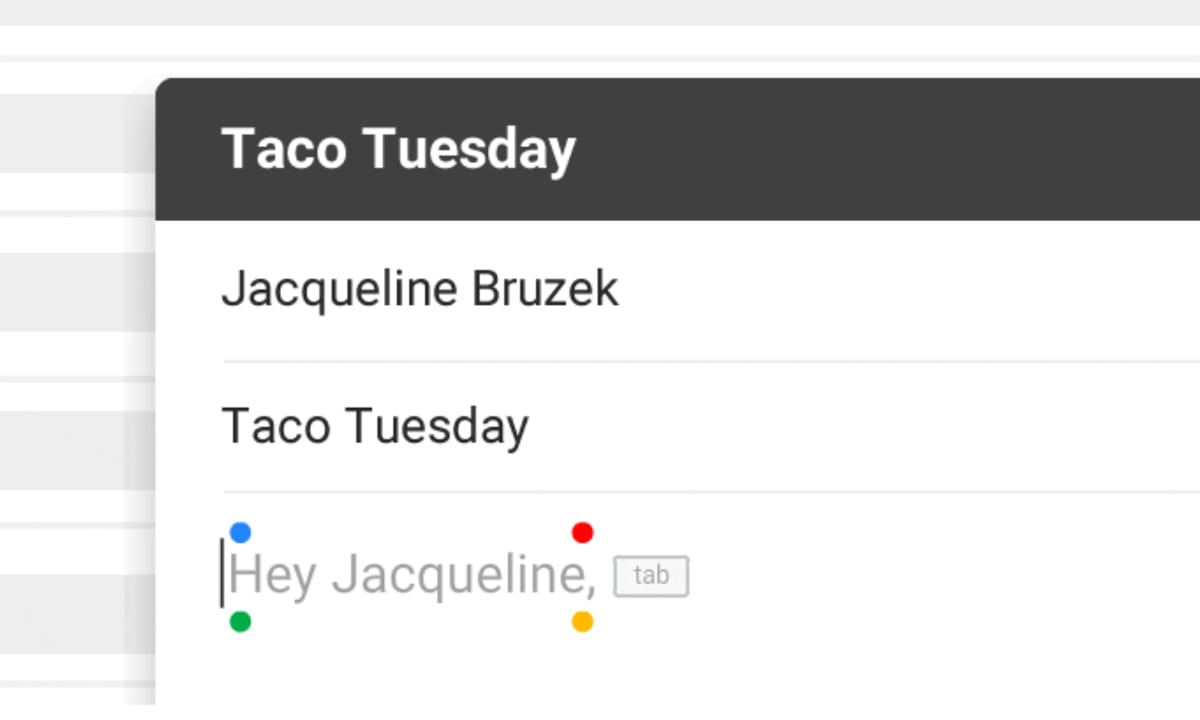Click "Jacqueline" in the grey body suggestion
Image resolution: width=1200 pixels, height=720 pixels.
460,576
